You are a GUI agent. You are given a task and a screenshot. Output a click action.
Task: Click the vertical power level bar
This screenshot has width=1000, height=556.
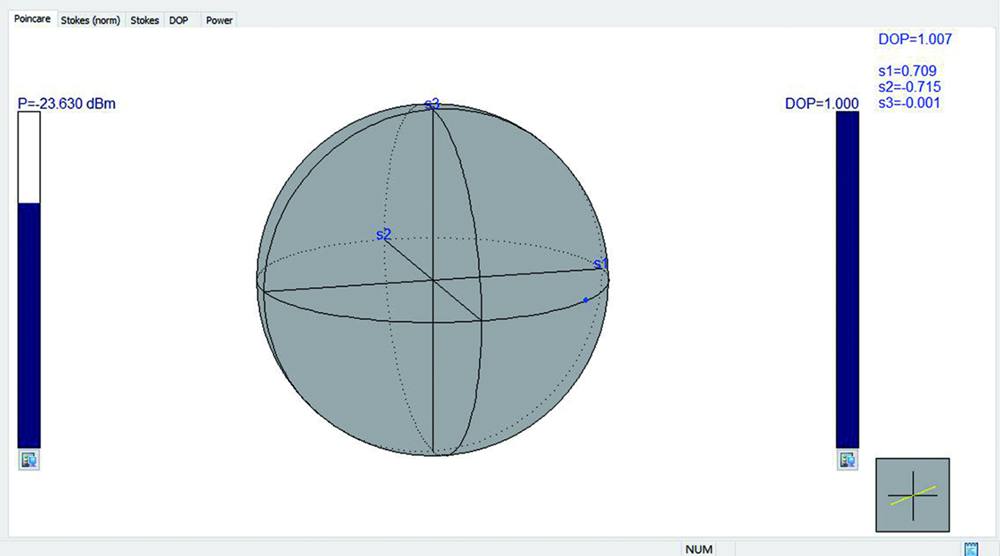pos(29,280)
